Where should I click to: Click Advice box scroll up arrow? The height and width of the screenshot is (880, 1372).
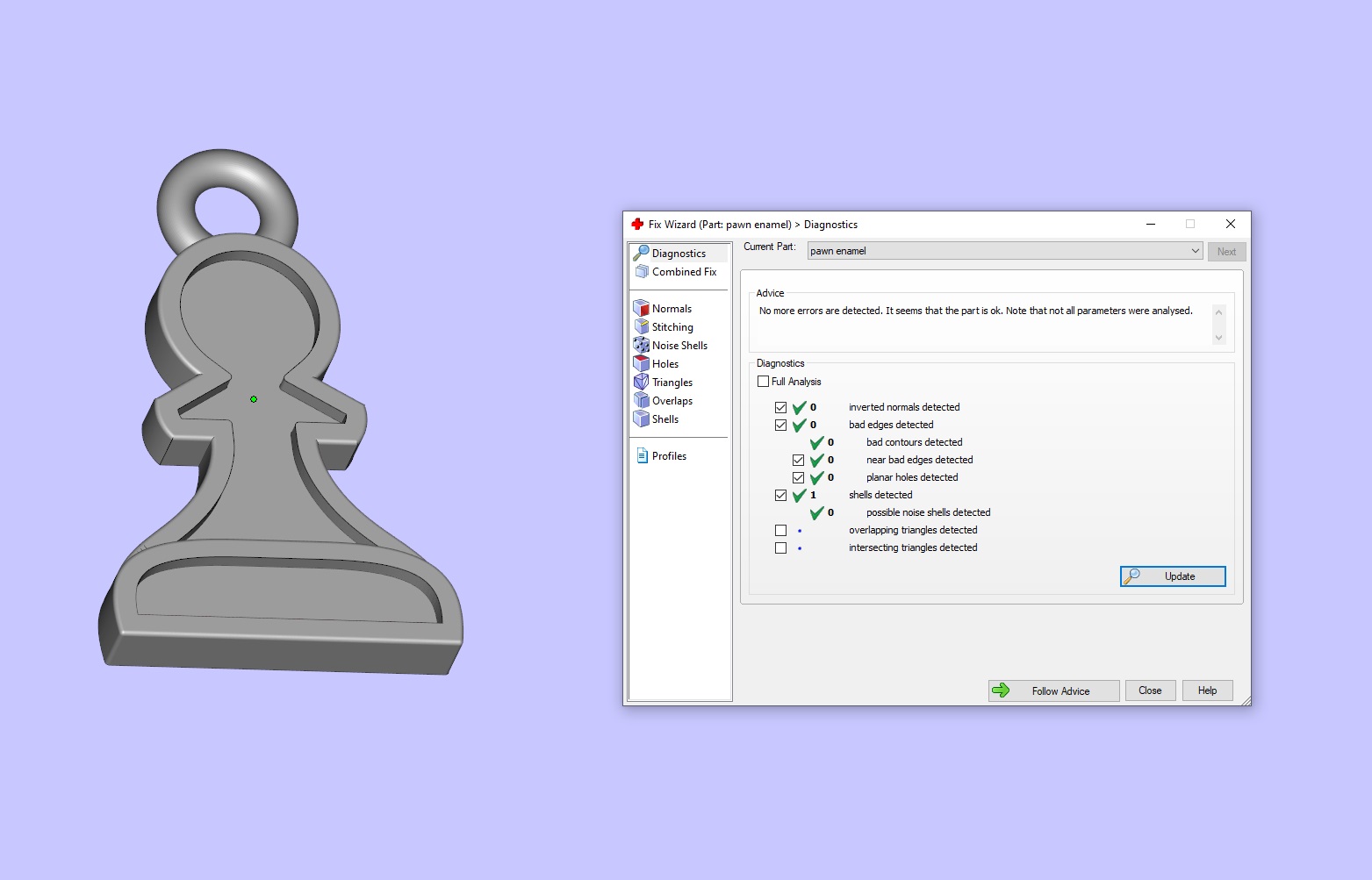click(1218, 312)
